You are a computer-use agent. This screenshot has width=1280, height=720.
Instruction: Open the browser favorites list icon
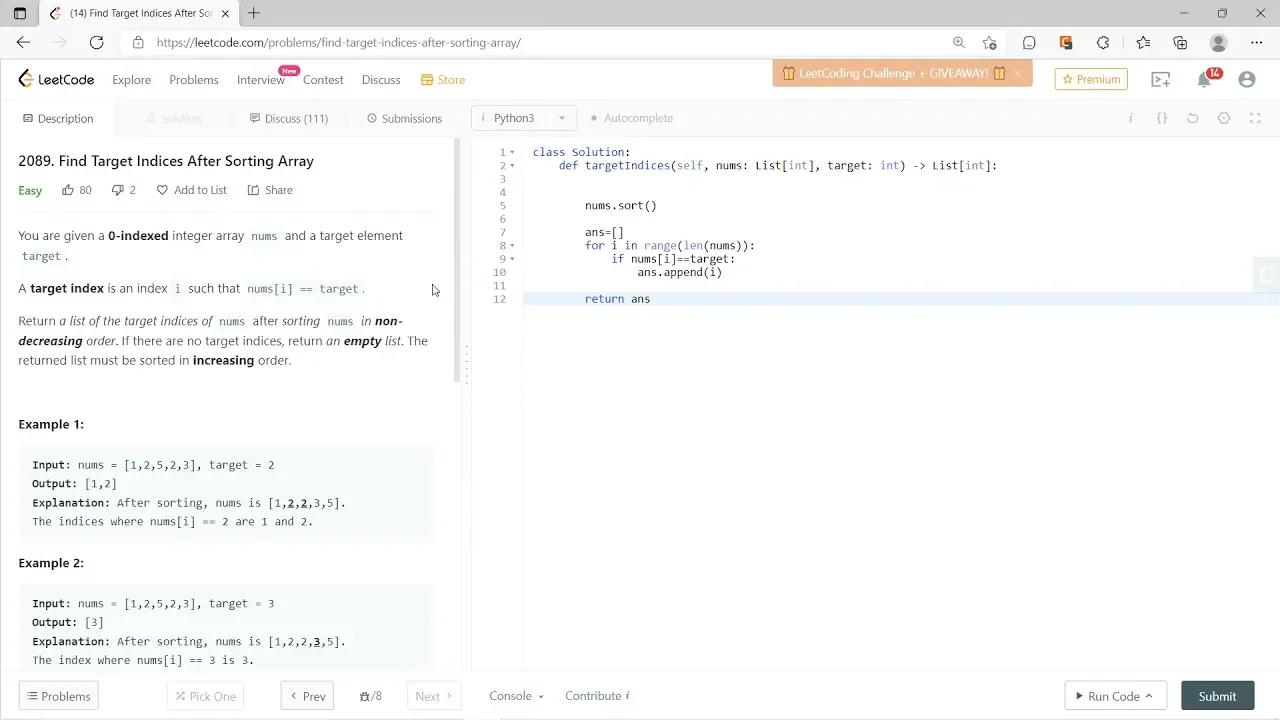tap(1143, 42)
